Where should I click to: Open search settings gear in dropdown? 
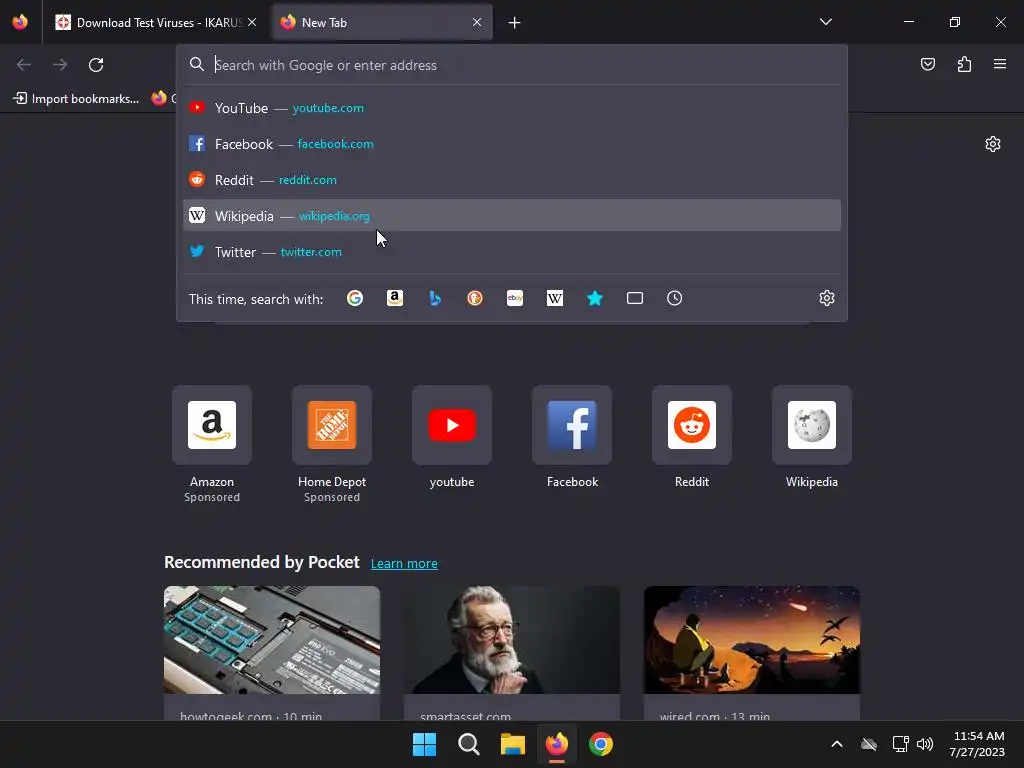[827, 298]
